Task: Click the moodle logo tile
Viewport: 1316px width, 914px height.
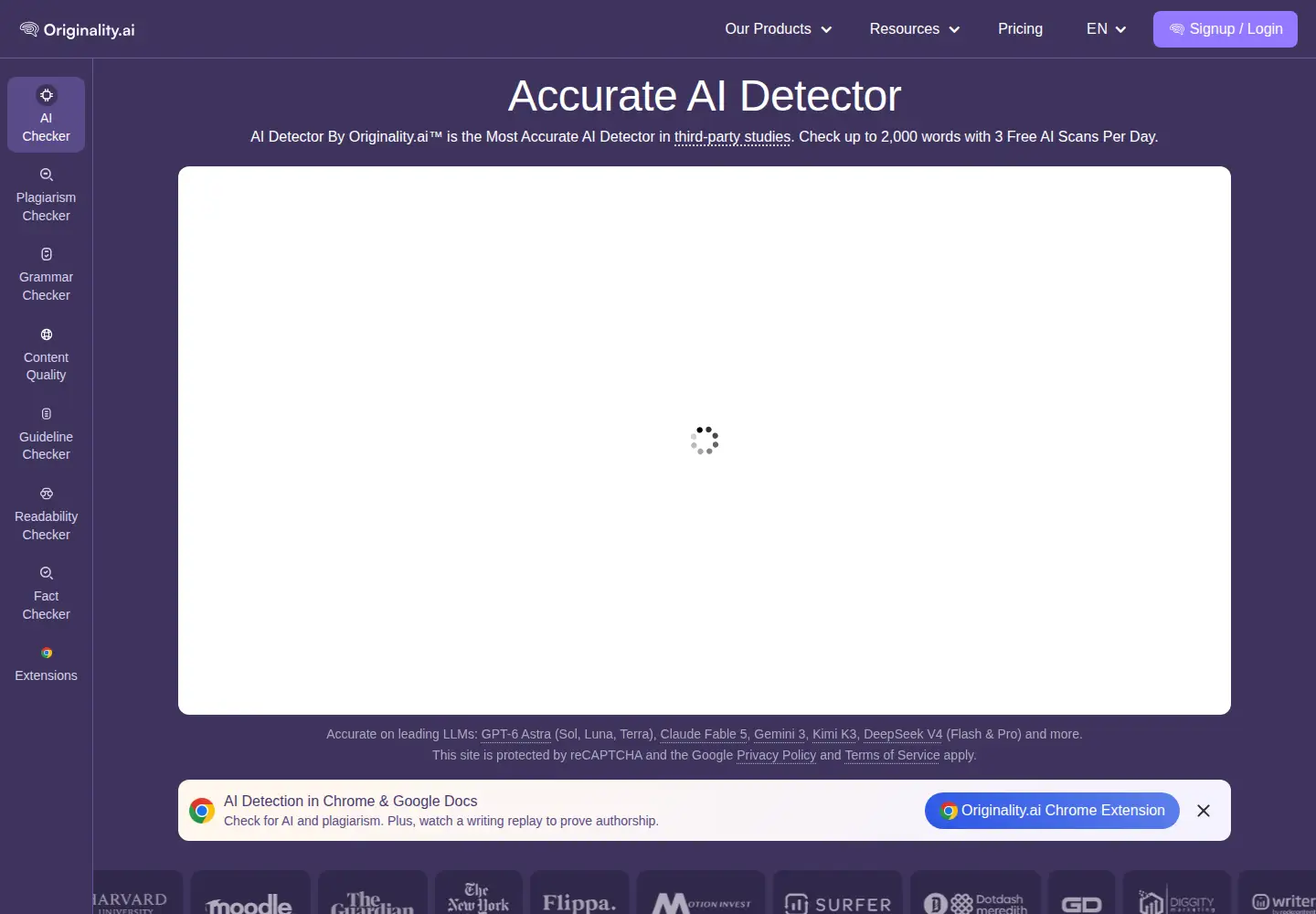Action: (249, 893)
